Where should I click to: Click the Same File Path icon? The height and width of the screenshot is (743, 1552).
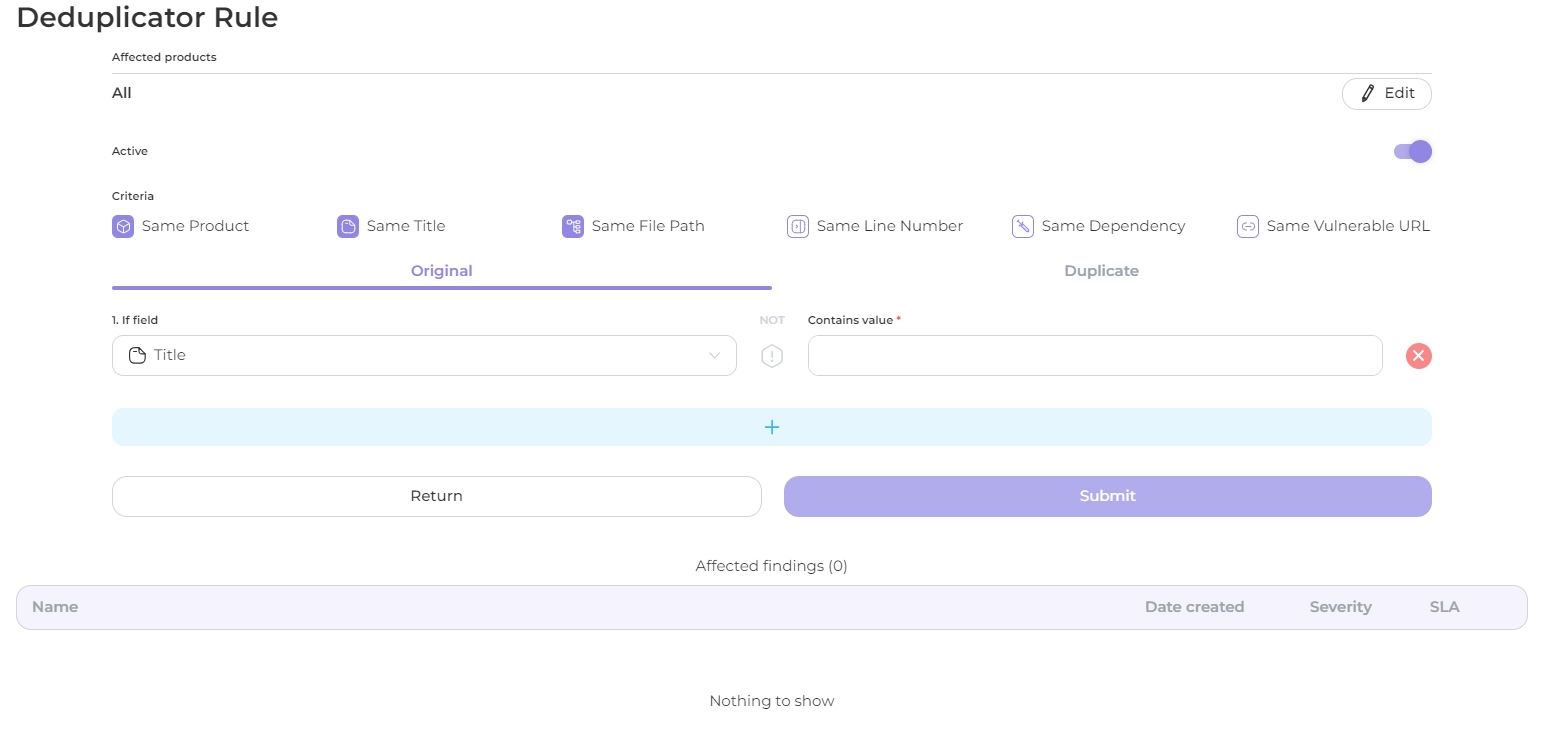pyautogui.click(x=572, y=226)
